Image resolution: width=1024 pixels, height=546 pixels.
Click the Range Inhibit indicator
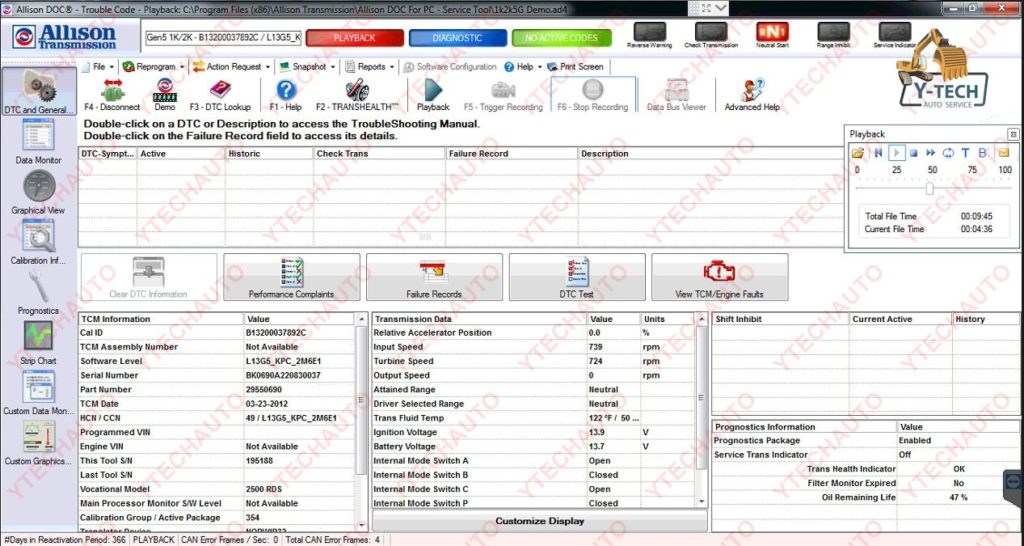point(833,35)
